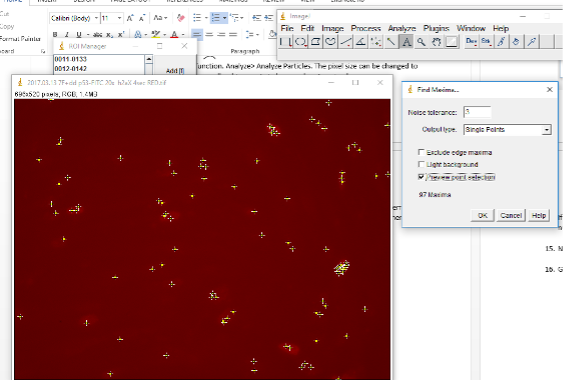The image size is (564, 380).
Task: Select the Rectangle selection tool in ImageJ
Action: [286, 42]
